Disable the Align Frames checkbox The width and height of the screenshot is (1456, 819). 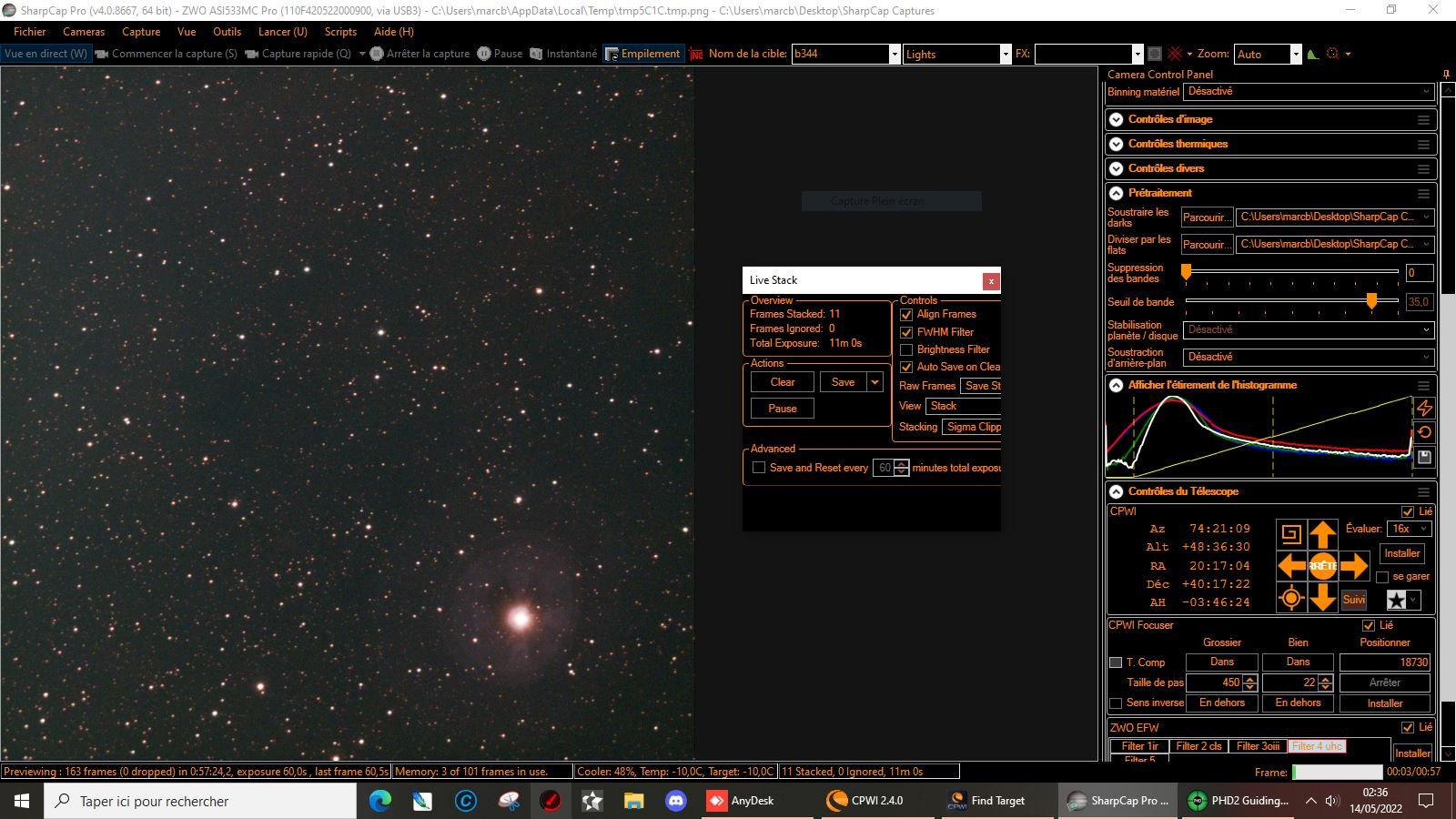pos(906,315)
